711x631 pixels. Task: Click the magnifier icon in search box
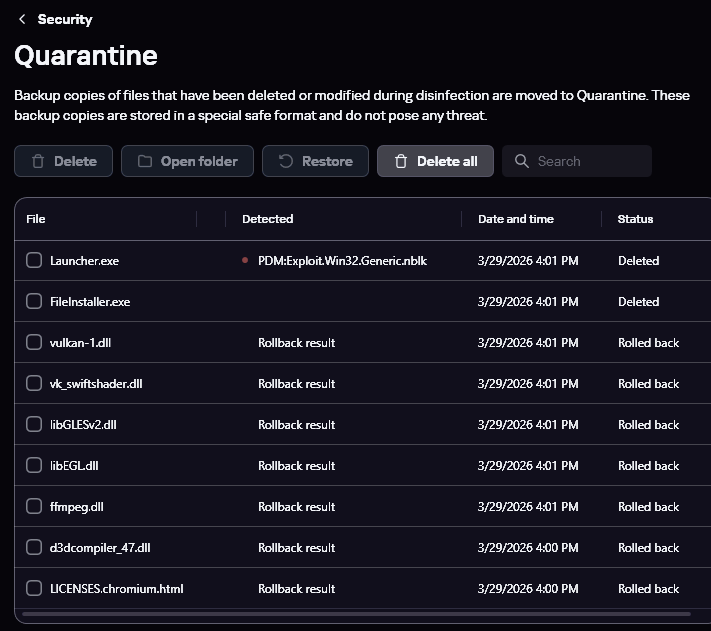point(522,161)
